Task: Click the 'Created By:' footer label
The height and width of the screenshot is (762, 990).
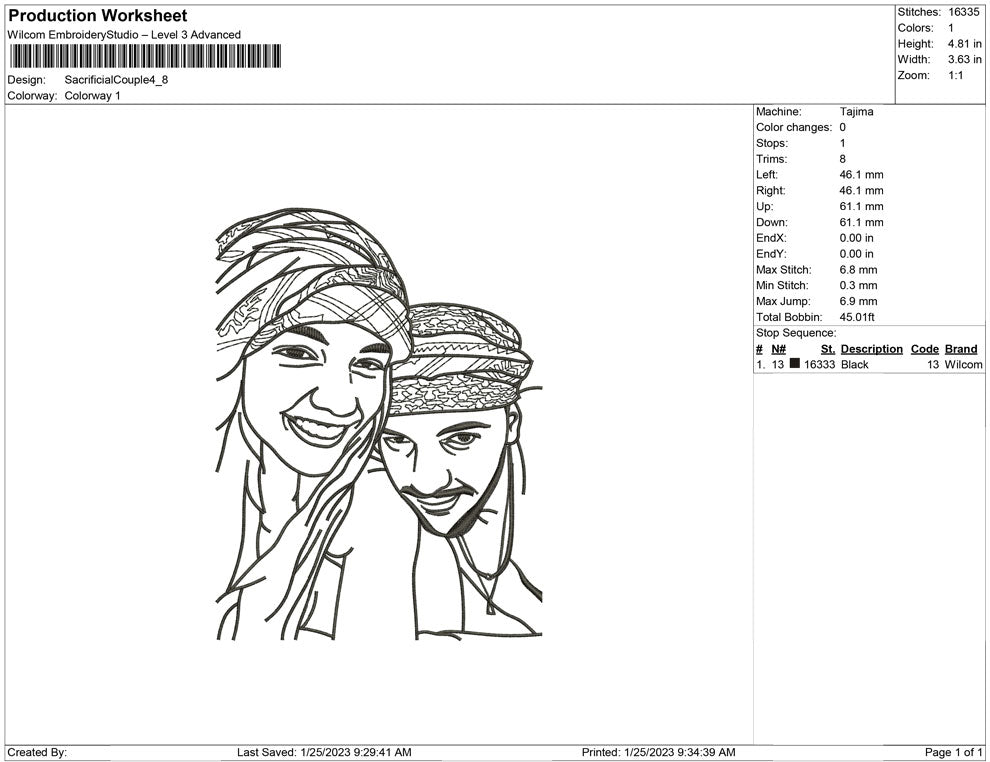Action: [37, 752]
